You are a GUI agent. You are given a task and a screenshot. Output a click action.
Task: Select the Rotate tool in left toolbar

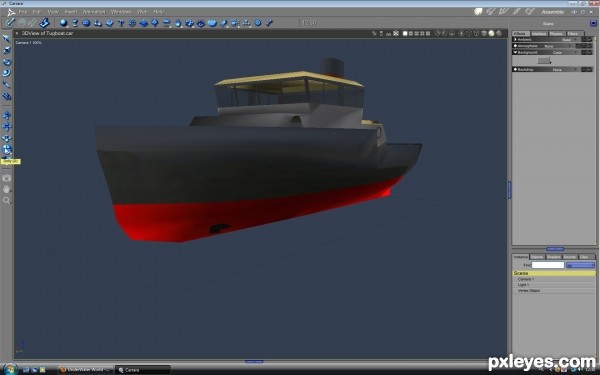7,62
